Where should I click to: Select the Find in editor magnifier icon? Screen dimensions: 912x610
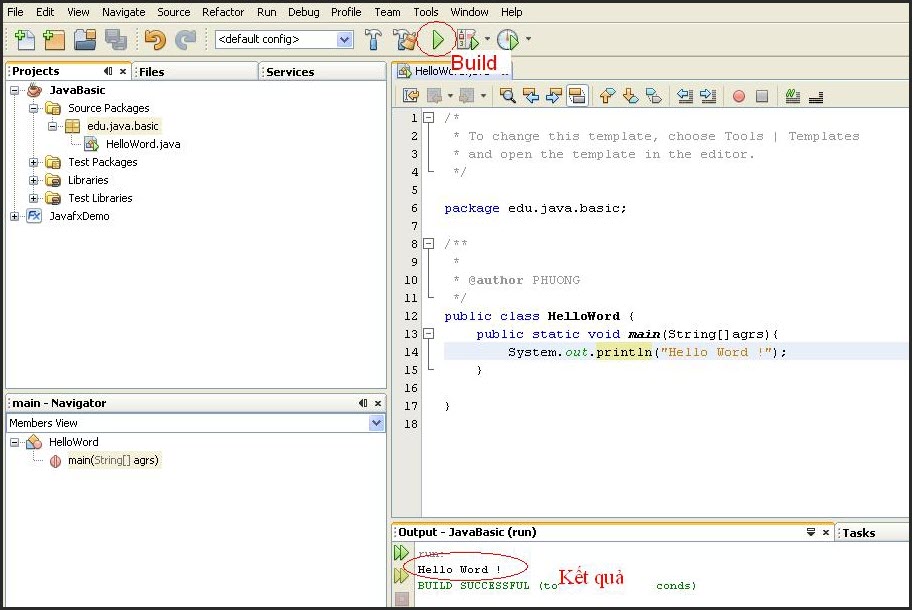click(508, 94)
